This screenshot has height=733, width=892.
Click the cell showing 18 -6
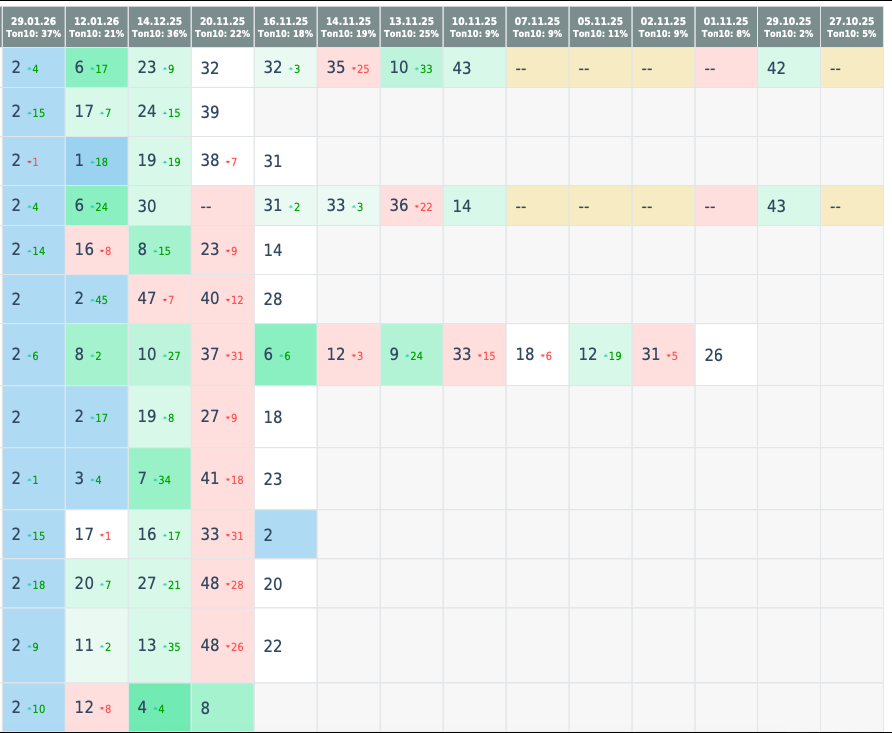point(537,355)
